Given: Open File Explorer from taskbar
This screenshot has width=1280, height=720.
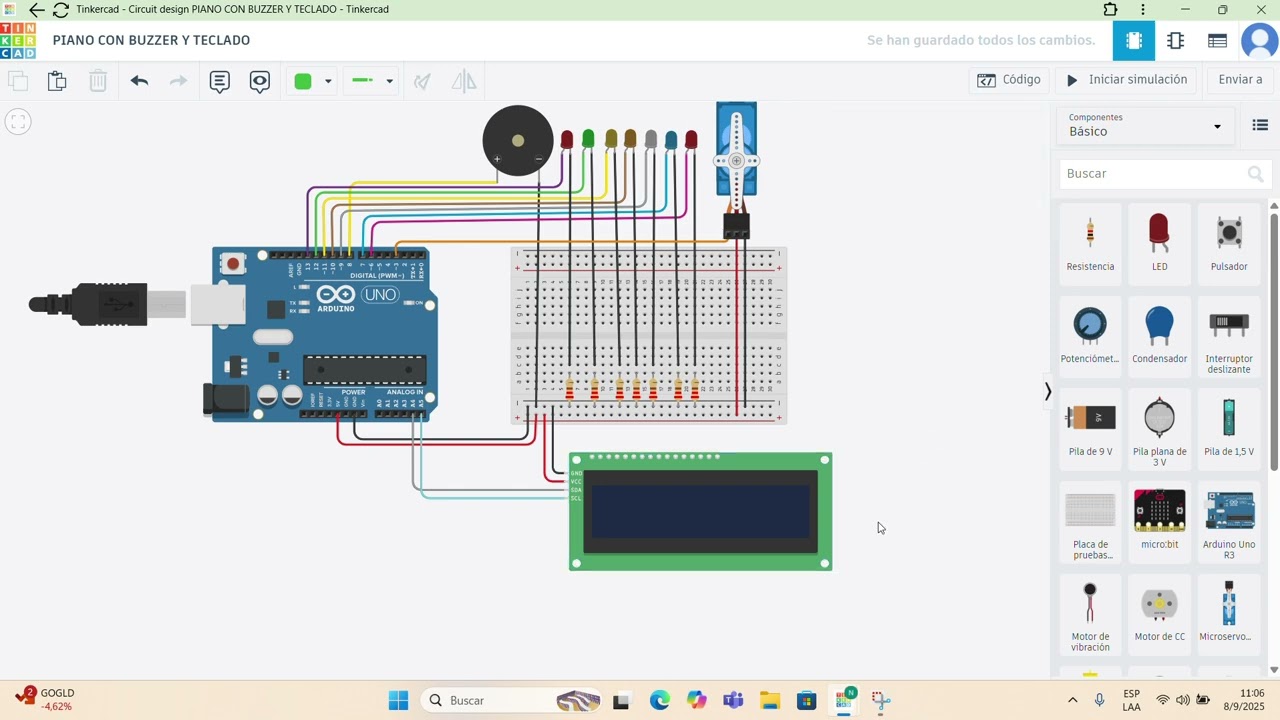Looking at the screenshot, I should click(769, 700).
